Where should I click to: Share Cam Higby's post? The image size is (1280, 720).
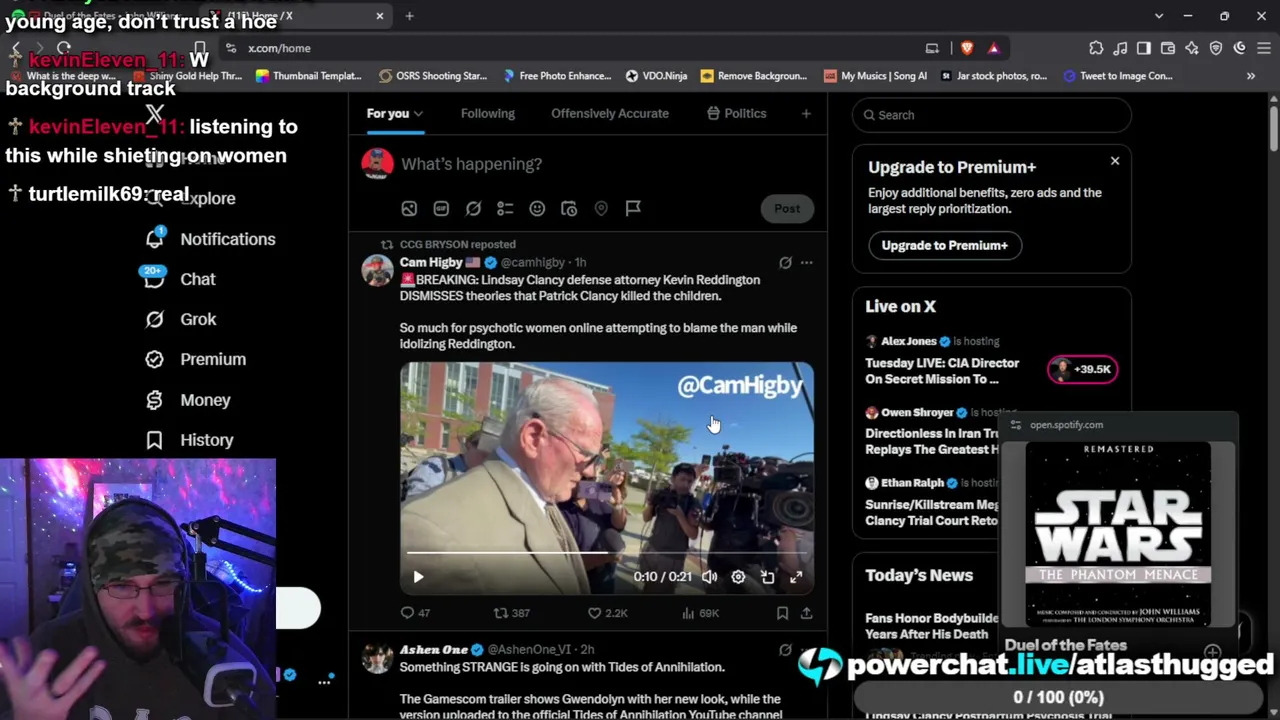[x=806, y=613]
